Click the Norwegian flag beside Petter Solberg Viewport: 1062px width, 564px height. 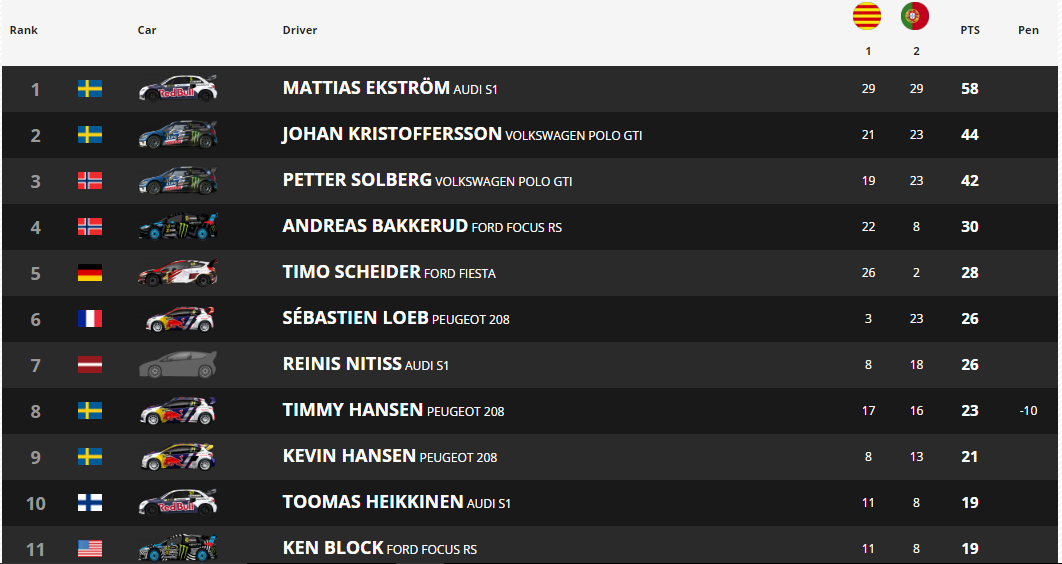coord(90,181)
